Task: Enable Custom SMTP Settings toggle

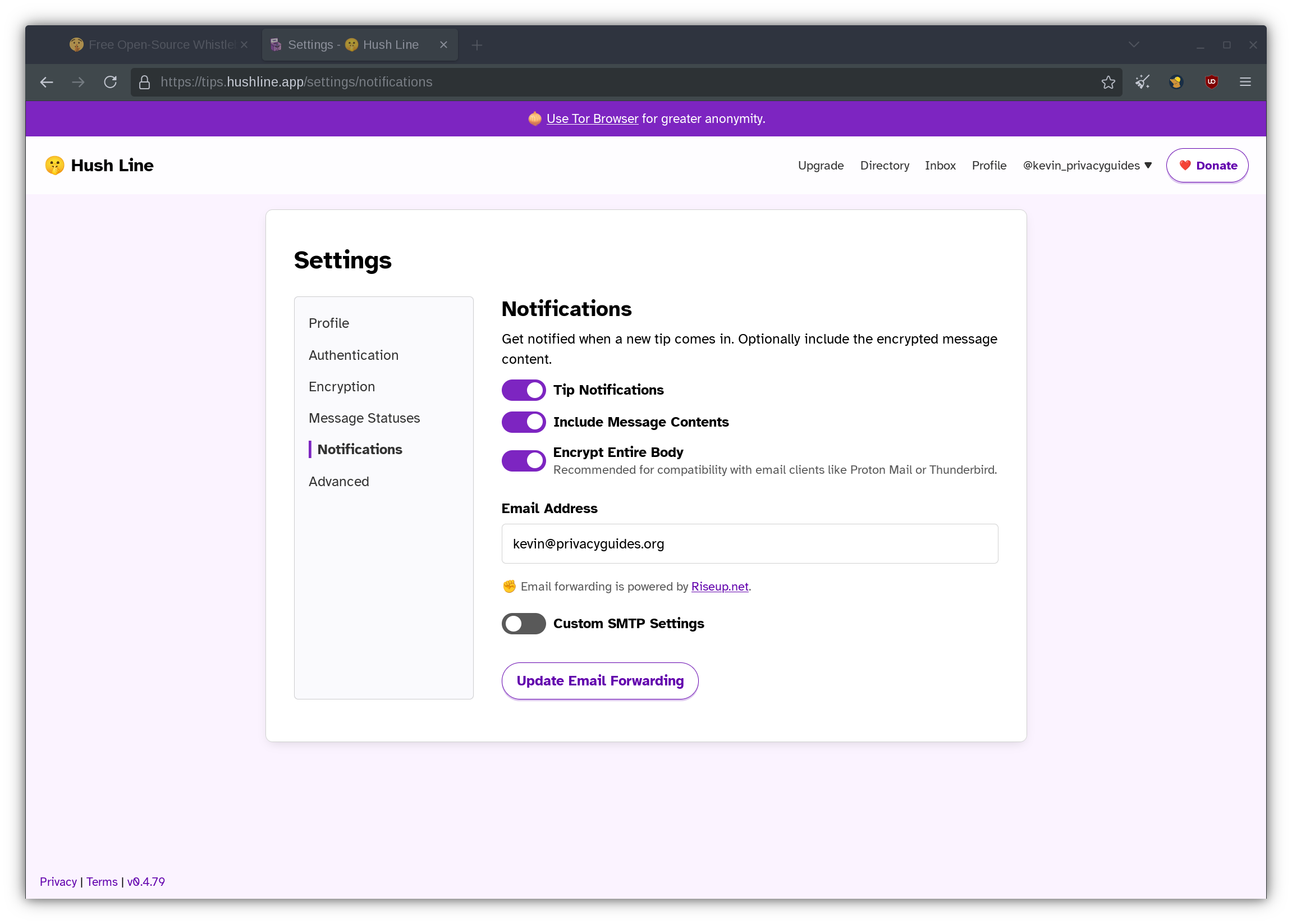Action: pyautogui.click(x=524, y=624)
